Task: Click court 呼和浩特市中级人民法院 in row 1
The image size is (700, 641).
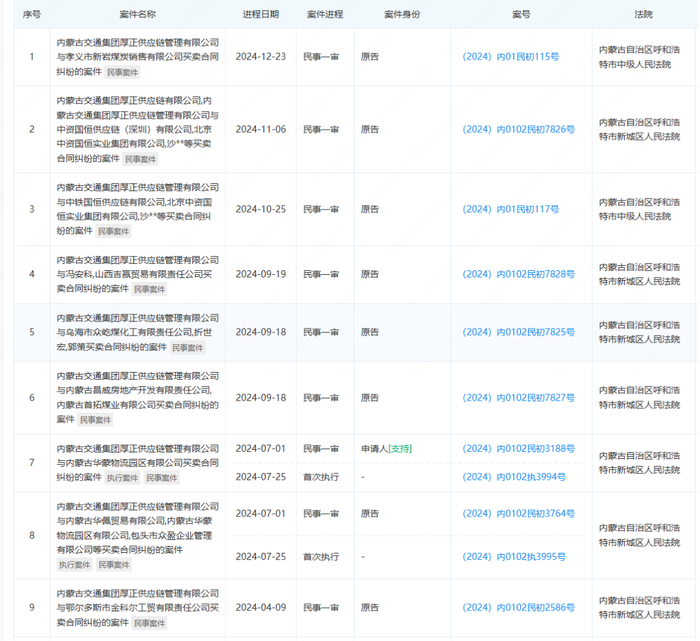Action: tap(639, 57)
